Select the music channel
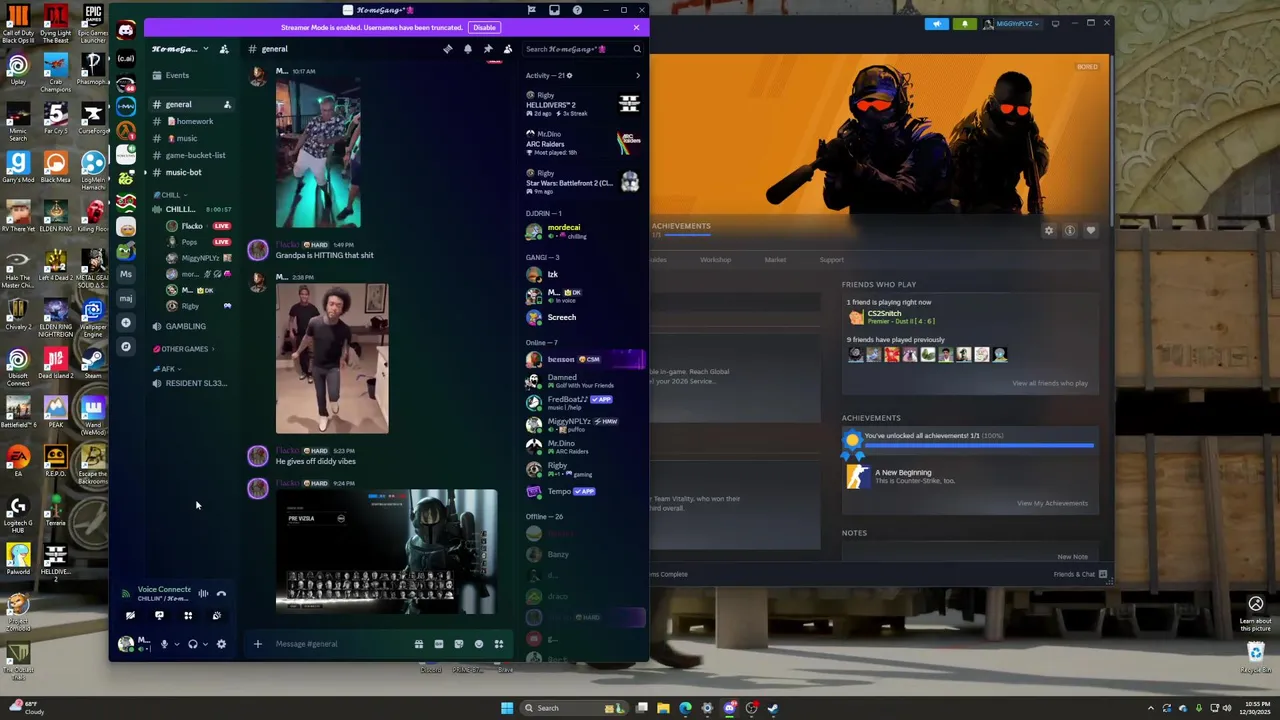 tap(192, 138)
